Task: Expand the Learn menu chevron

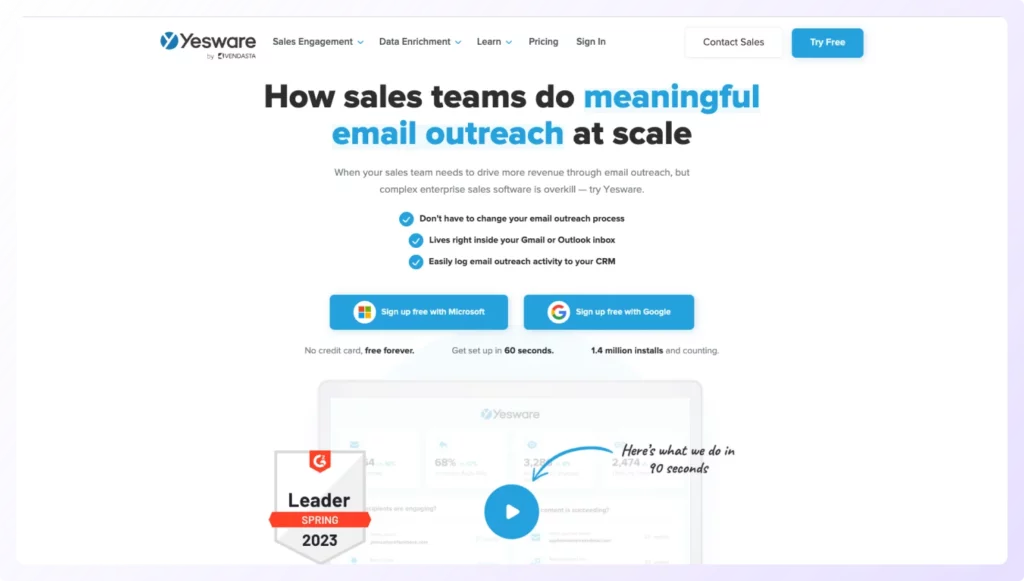Action: 509,42
